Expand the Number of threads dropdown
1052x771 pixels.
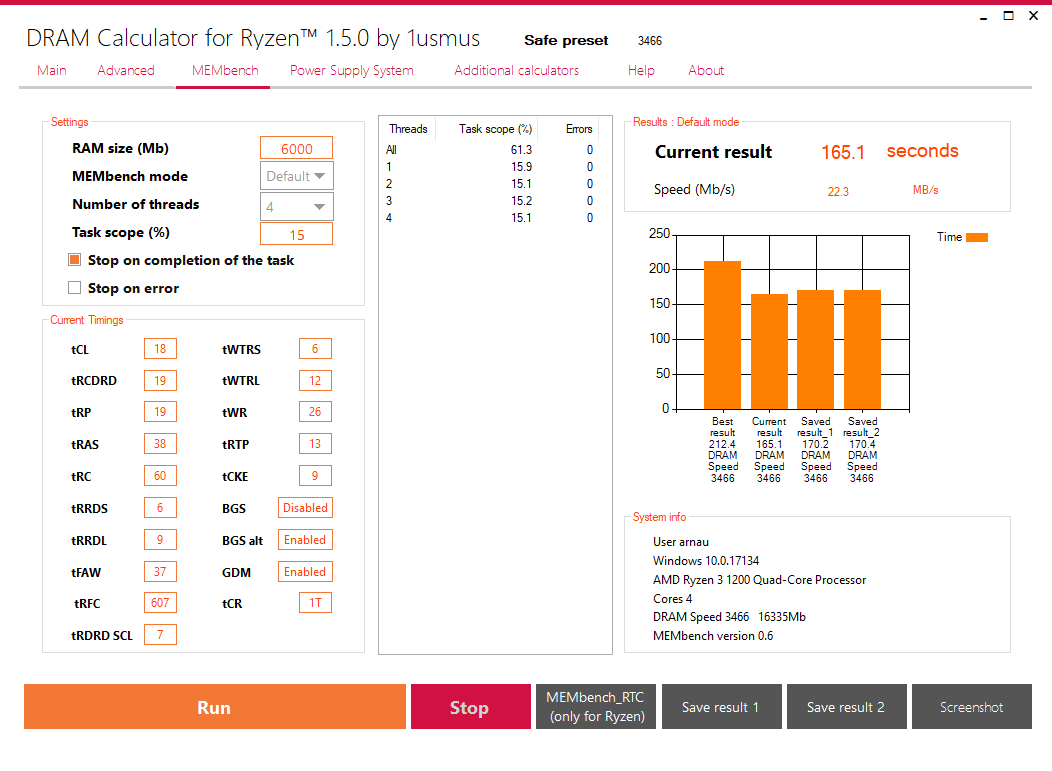(x=297, y=207)
